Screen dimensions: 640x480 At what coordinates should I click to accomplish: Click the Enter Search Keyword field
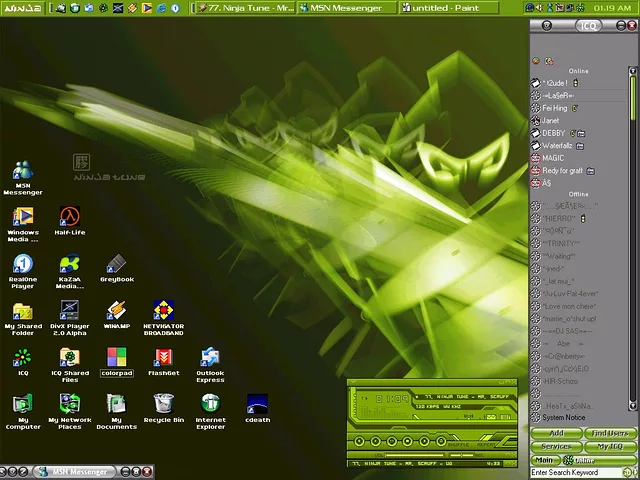point(576,472)
